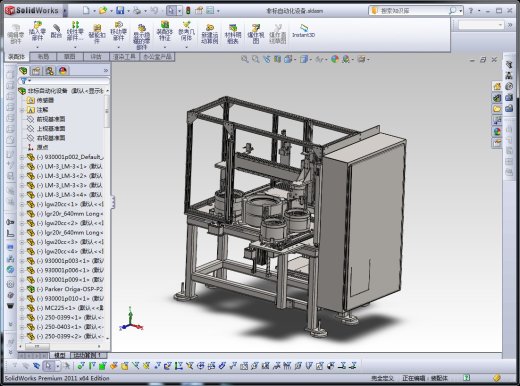Open the Render Tools (渲染工具) tab

pyautogui.click(x=124, y=57)
